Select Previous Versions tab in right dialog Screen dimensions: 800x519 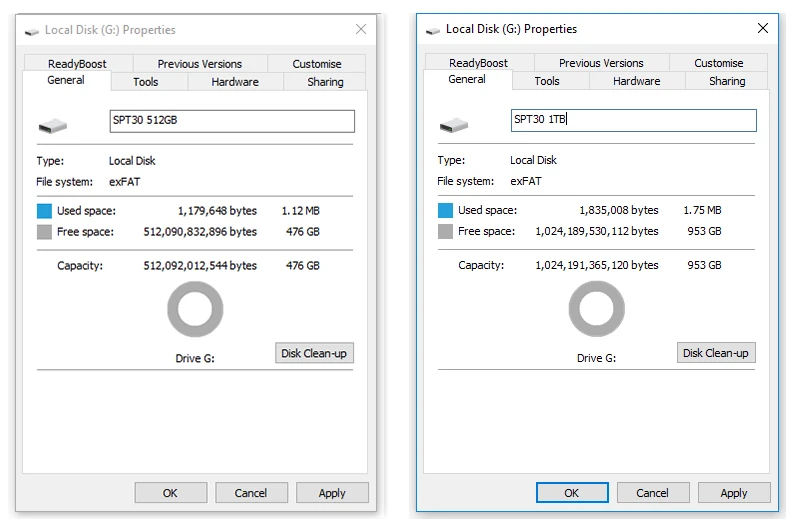coord(601,63)
